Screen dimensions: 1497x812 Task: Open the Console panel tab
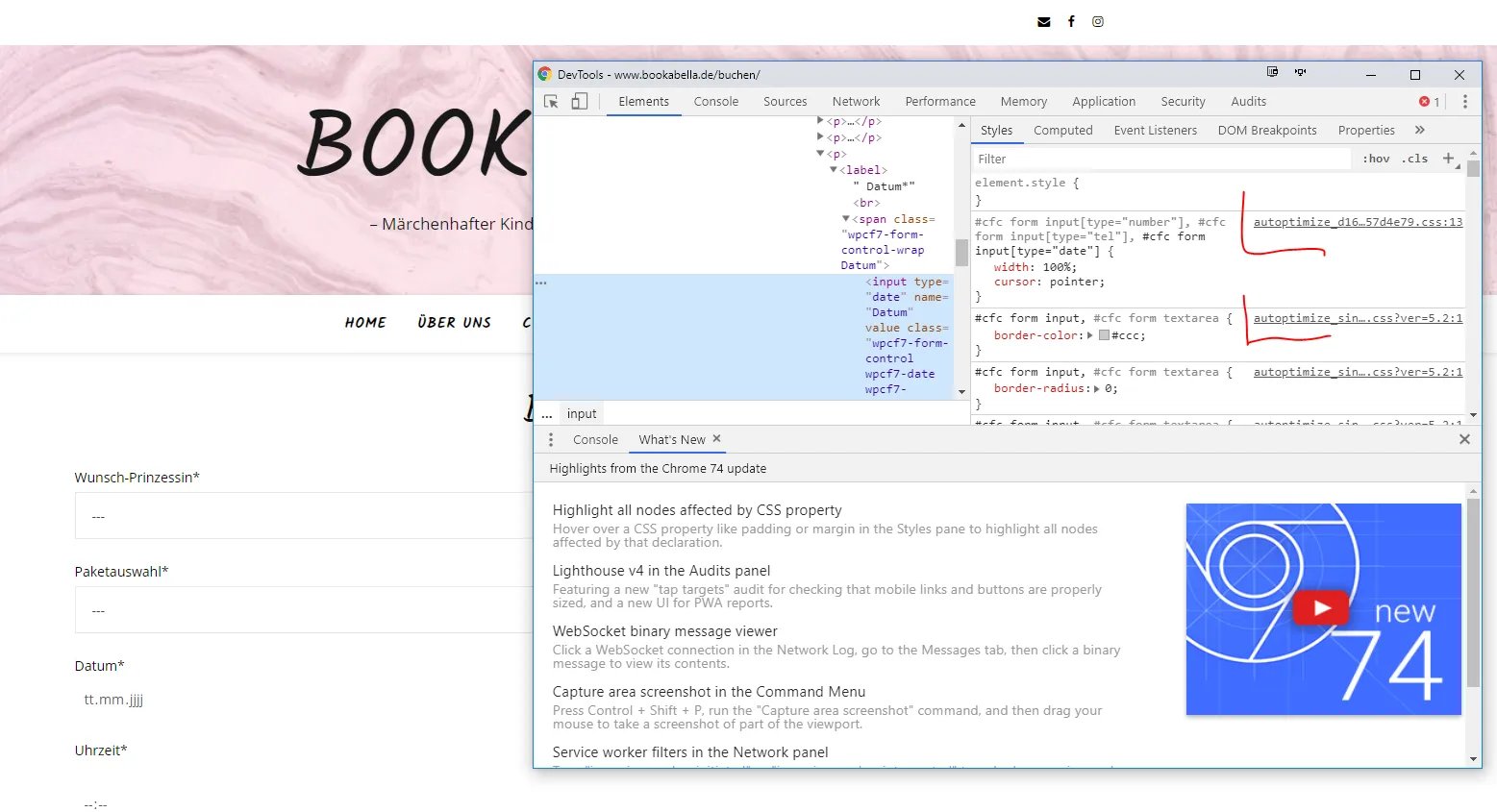coord(716,102)
